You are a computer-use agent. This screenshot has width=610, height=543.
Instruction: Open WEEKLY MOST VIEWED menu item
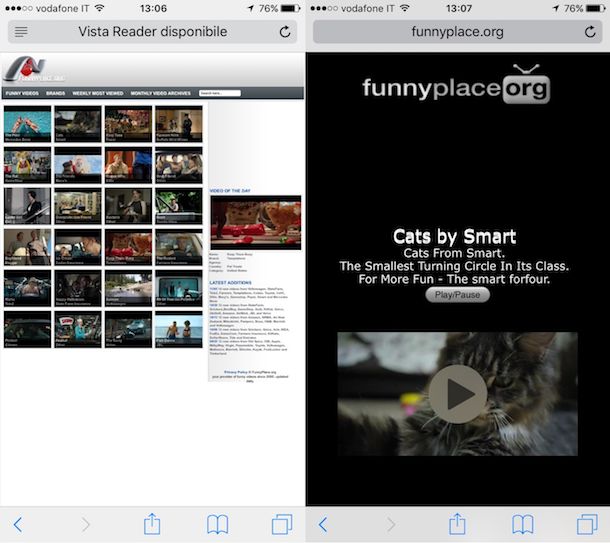point(98,93)
